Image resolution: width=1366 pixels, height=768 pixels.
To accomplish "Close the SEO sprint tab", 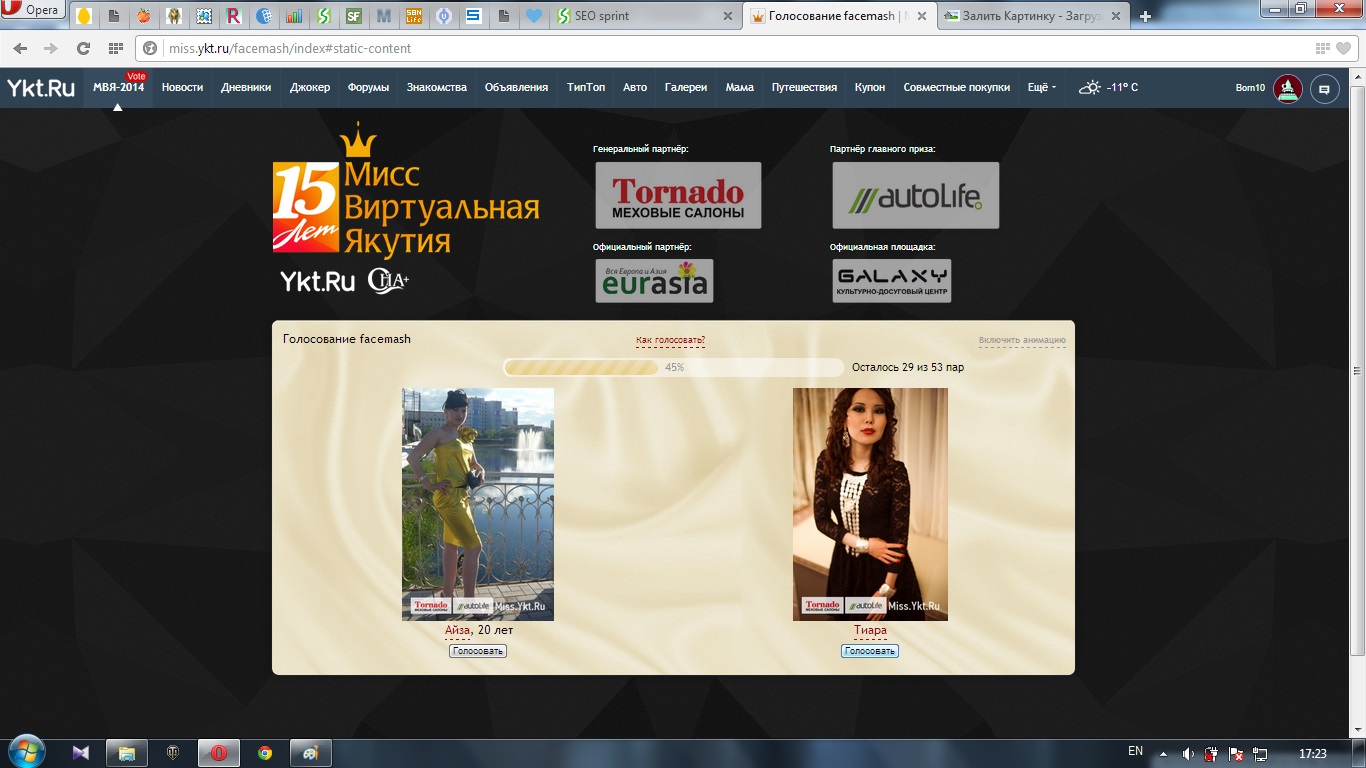I will [x=728, y=16].
